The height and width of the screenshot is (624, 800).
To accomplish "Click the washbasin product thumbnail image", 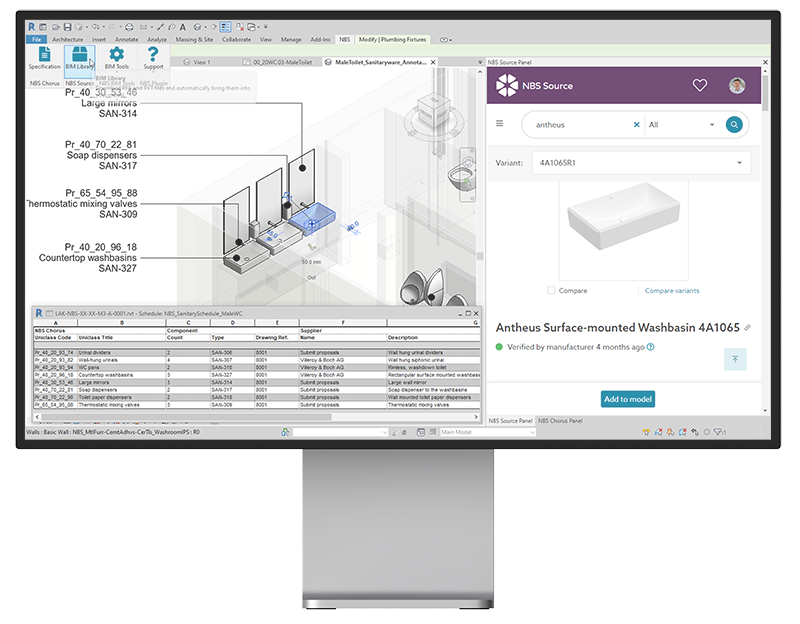I will 623,216.
